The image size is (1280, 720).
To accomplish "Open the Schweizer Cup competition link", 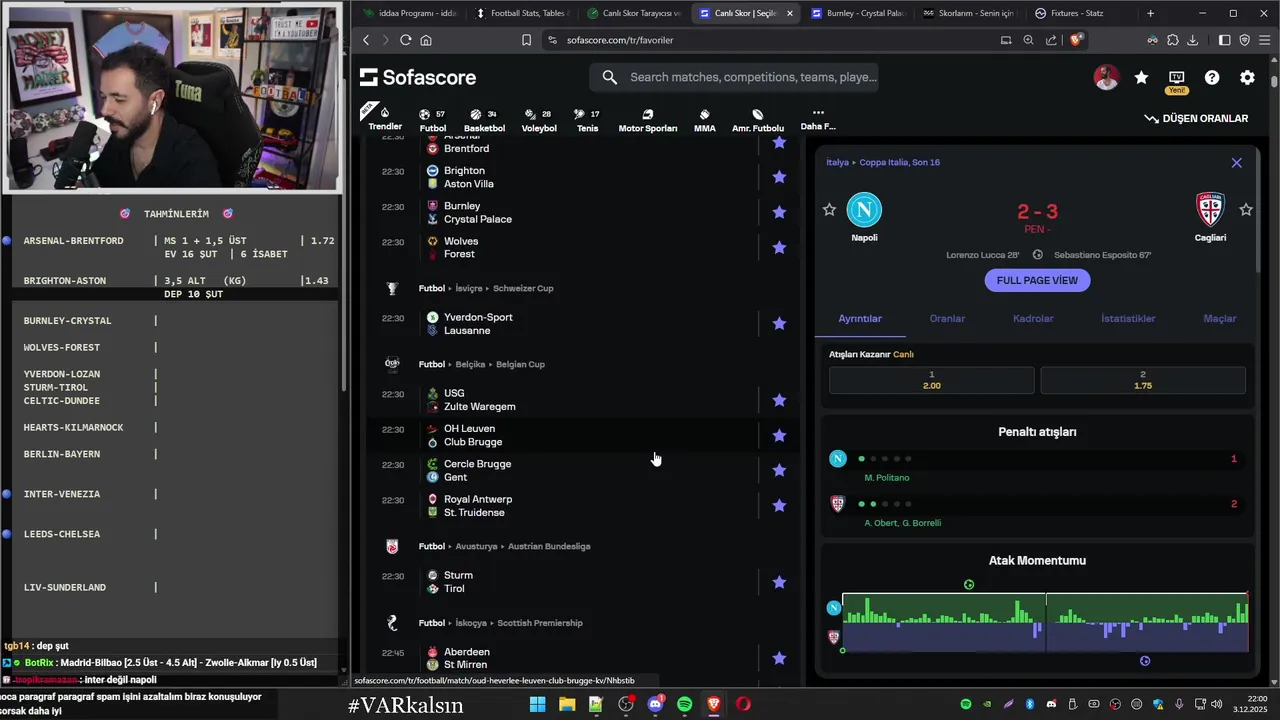I will (523, 288).
